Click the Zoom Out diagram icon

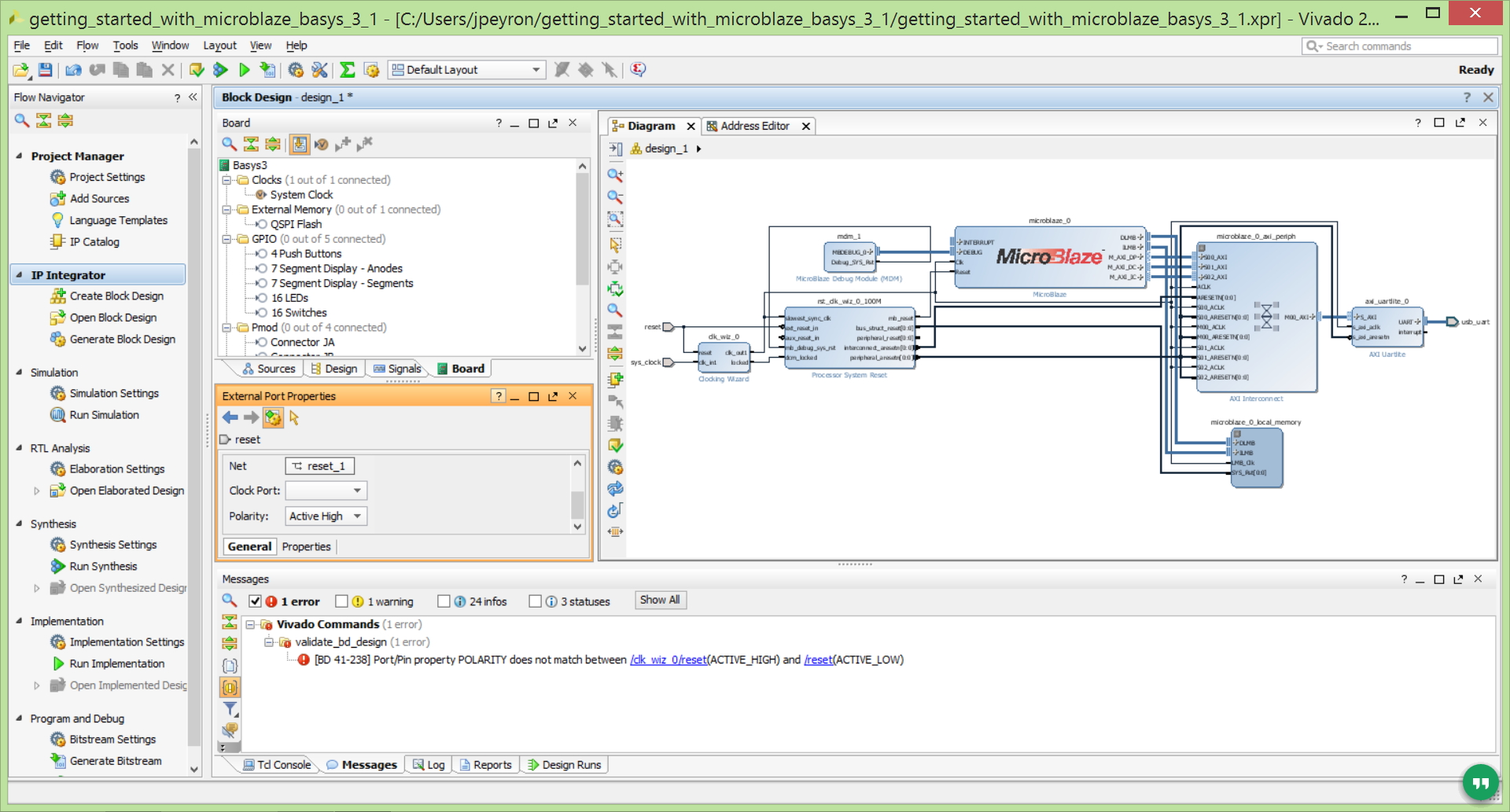click(615, 197)
